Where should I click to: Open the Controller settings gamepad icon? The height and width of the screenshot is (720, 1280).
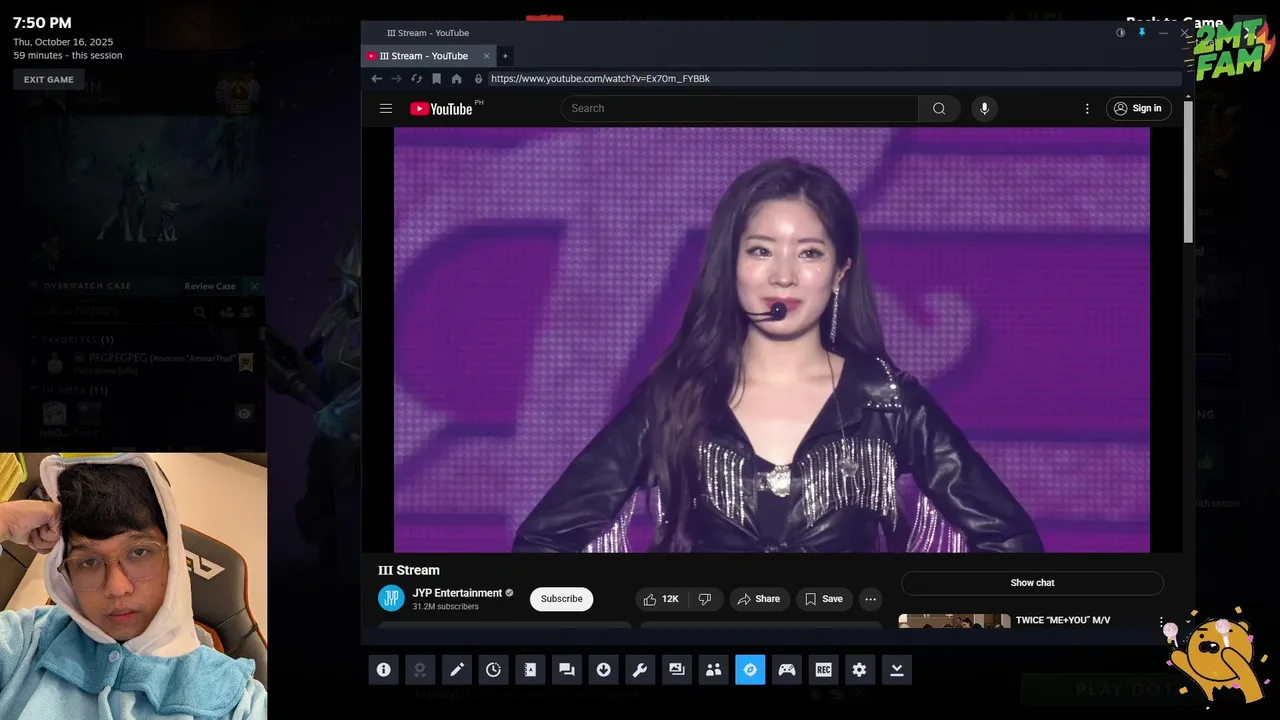point(787,670)
